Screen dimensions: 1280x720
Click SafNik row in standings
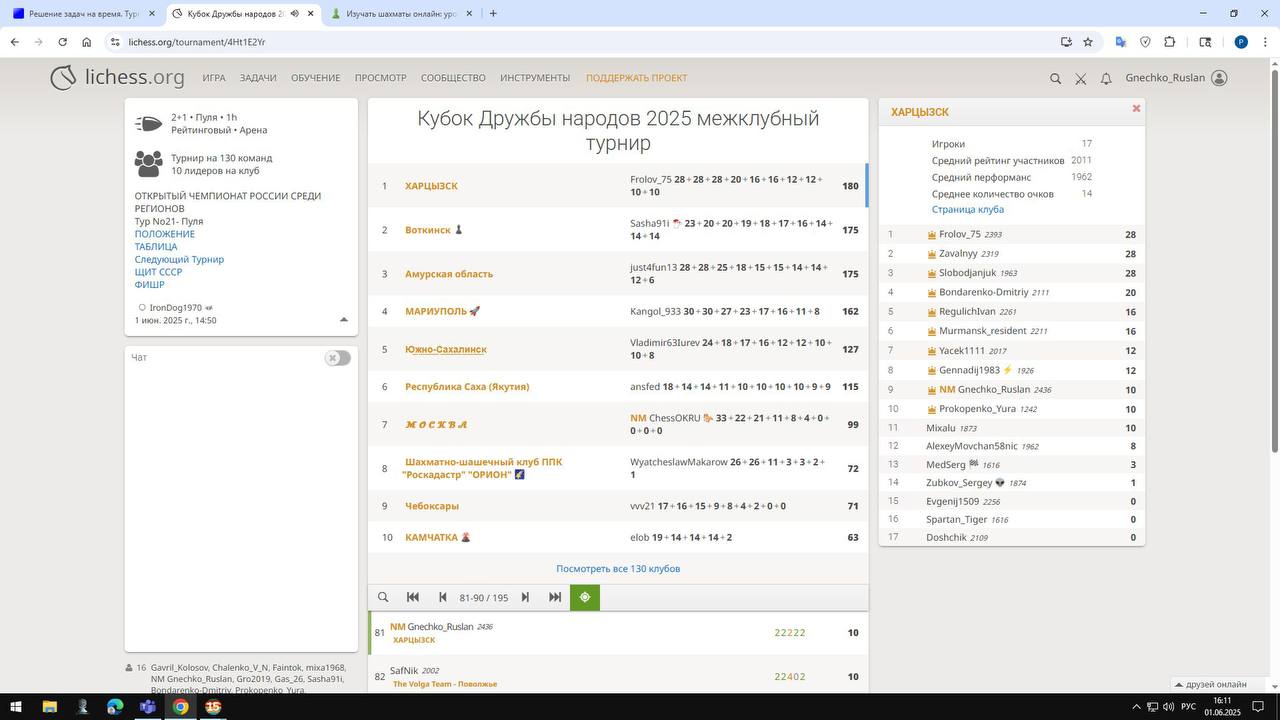[x=618, y=677]
